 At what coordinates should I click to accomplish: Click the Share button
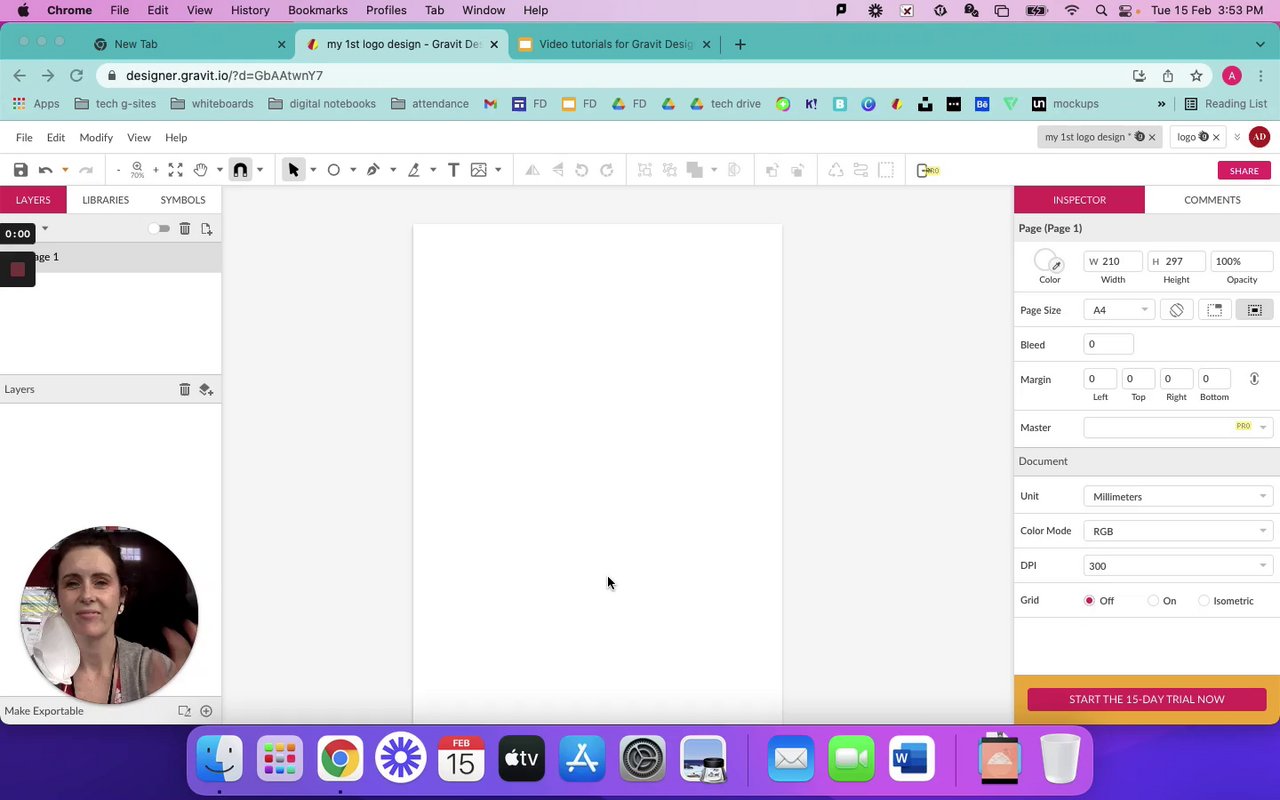tap(1244, 171)
